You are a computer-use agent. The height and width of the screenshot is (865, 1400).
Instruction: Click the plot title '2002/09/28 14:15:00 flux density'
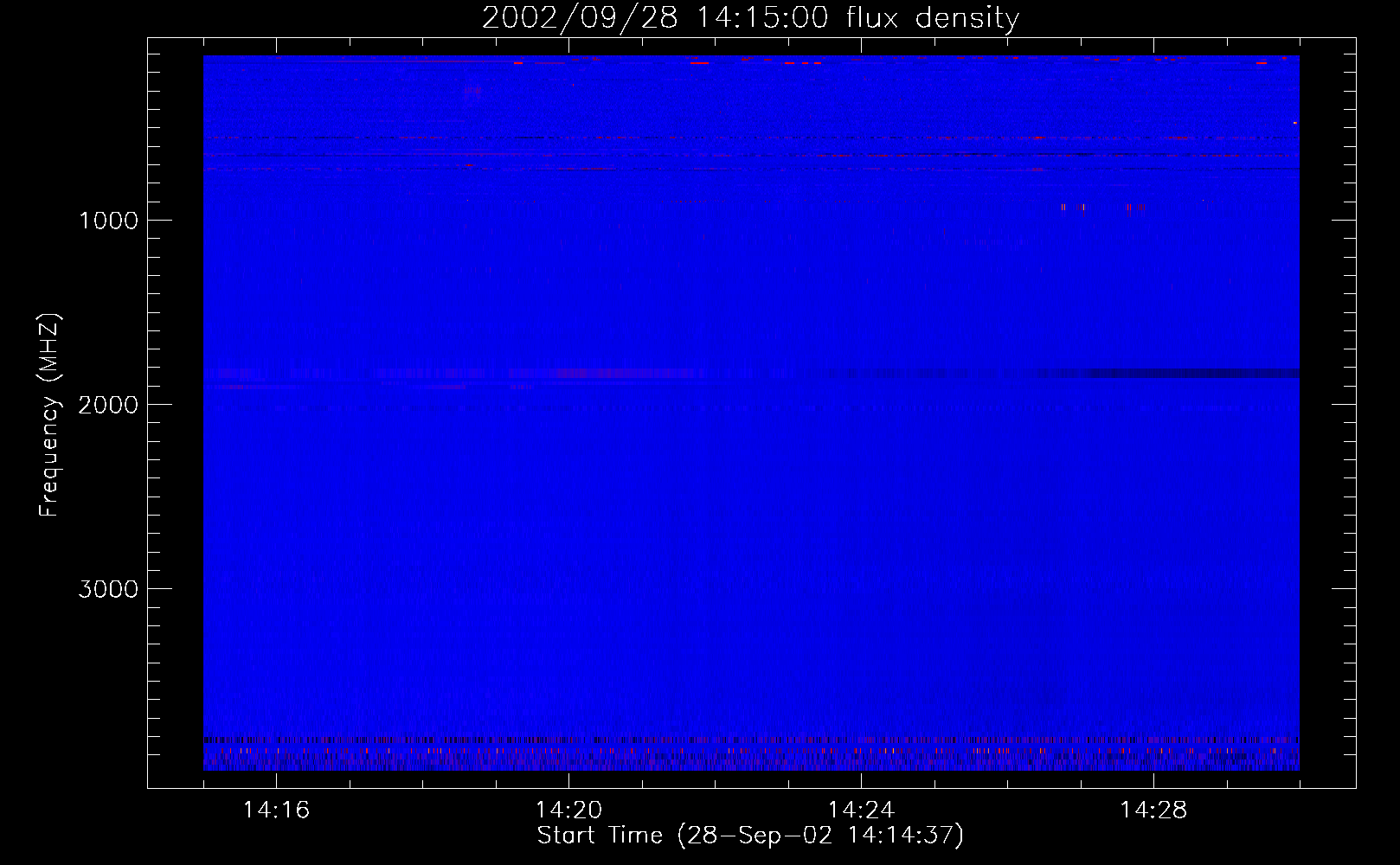click(750, 17)
